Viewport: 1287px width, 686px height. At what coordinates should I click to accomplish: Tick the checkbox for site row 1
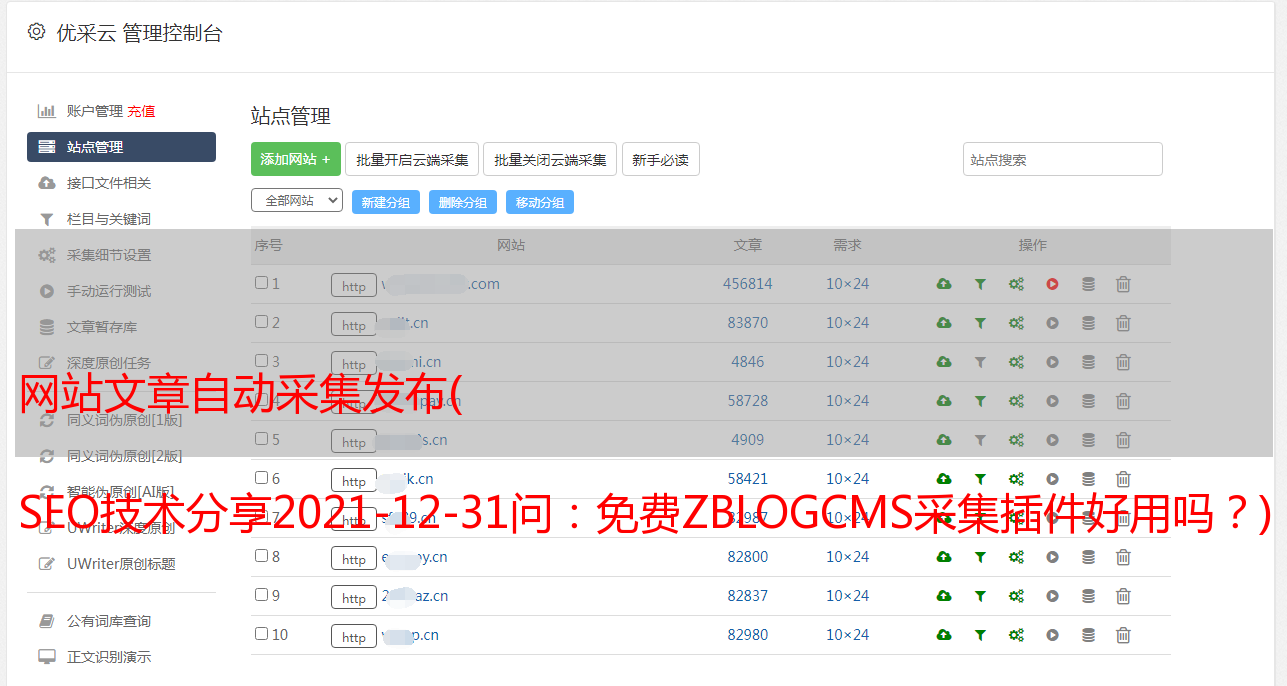point(261,283)
